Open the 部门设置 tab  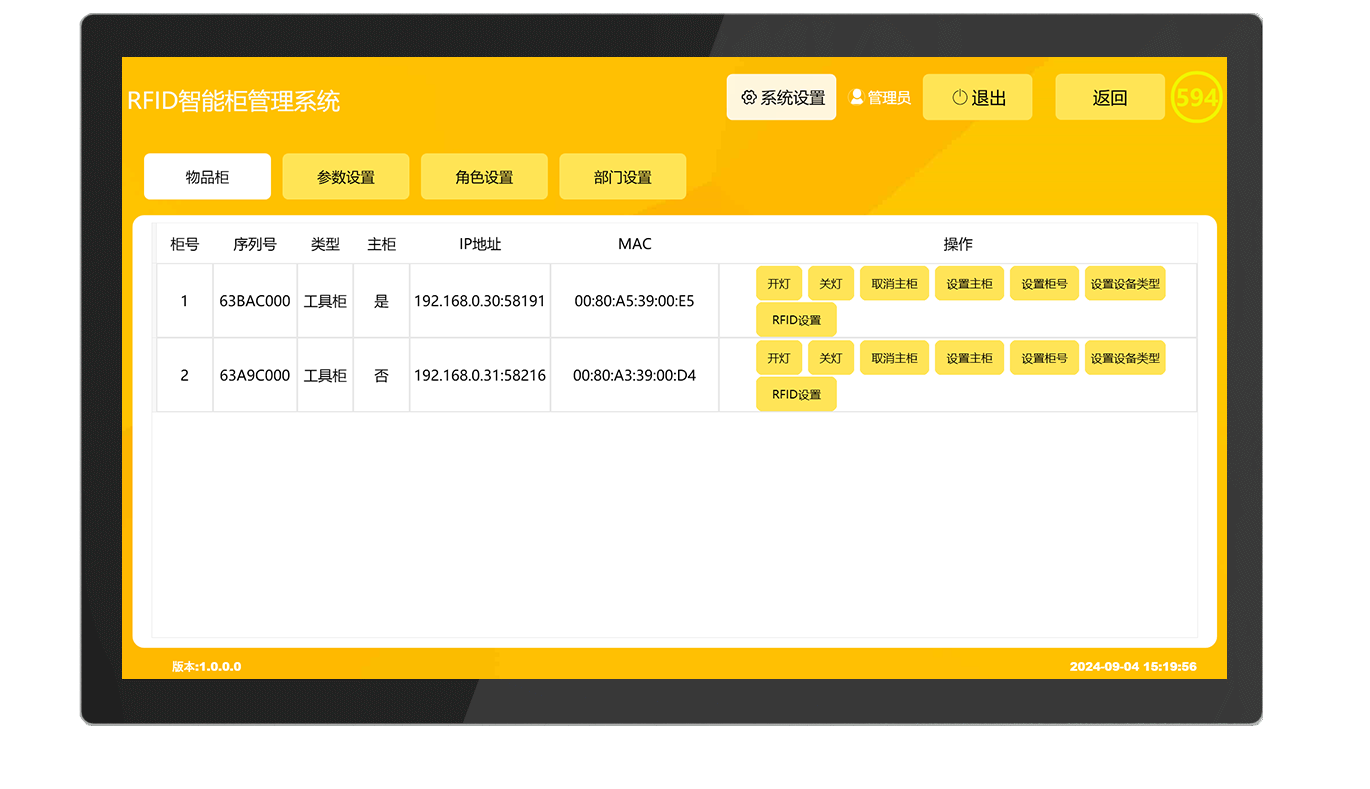tap(622, 177)
